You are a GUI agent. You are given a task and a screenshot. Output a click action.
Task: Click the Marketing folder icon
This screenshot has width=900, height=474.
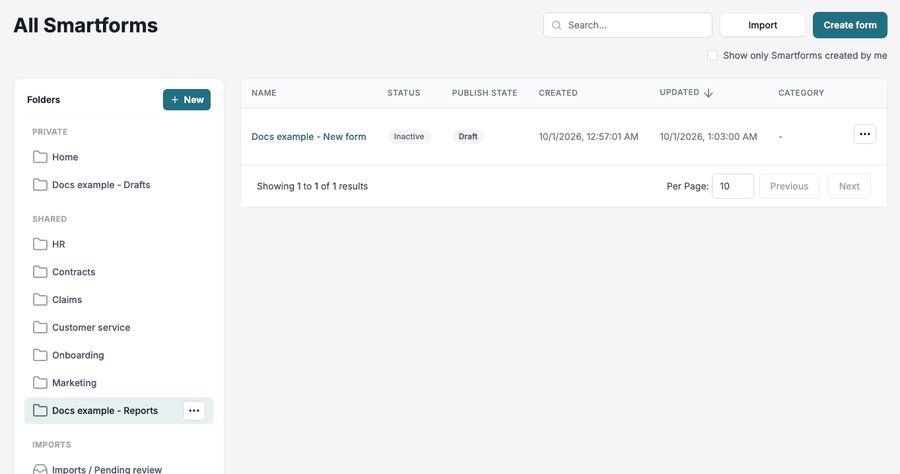[x=40, y=383]
